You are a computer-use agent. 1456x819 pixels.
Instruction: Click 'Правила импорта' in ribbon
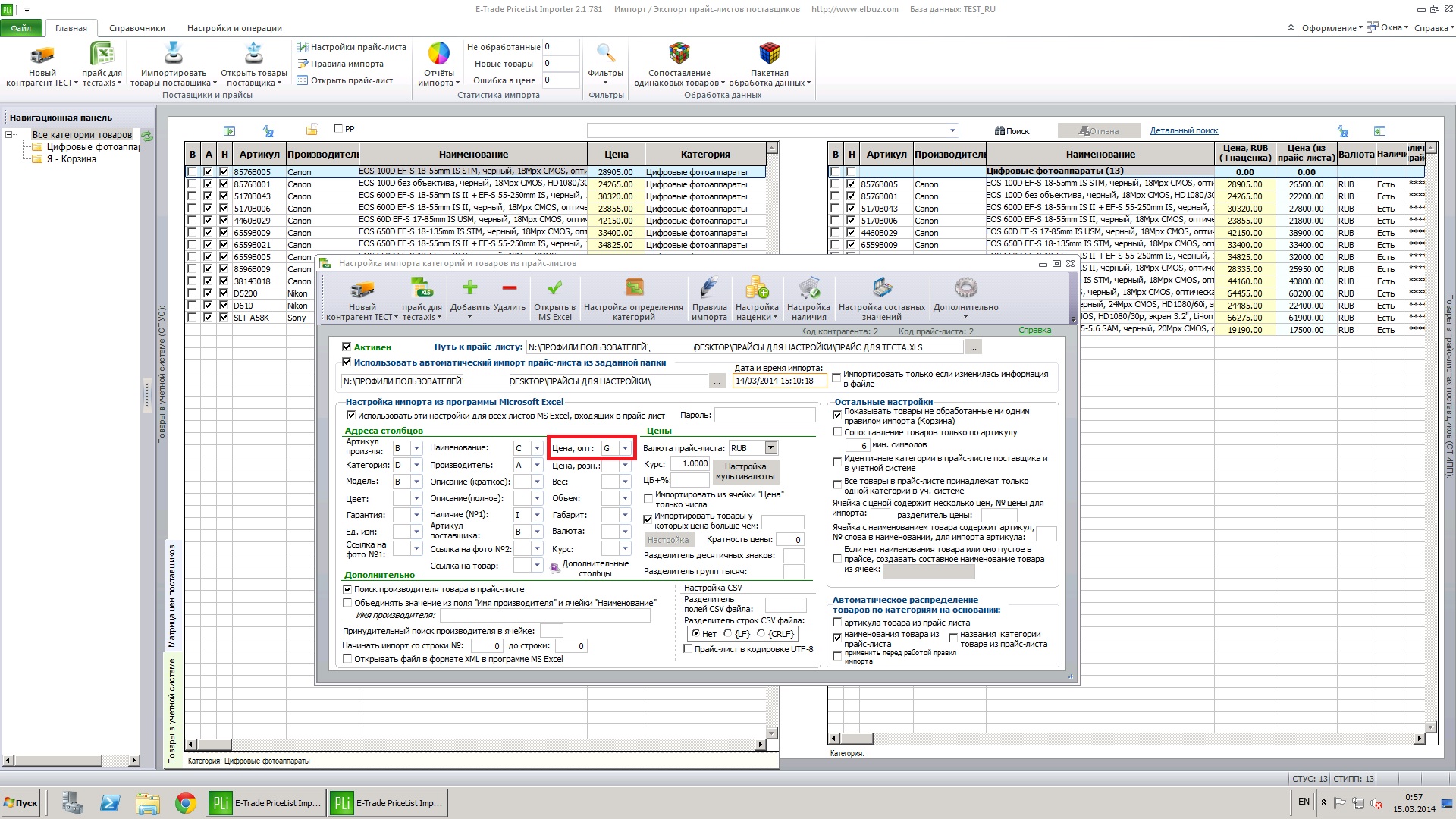coord(341,64)
